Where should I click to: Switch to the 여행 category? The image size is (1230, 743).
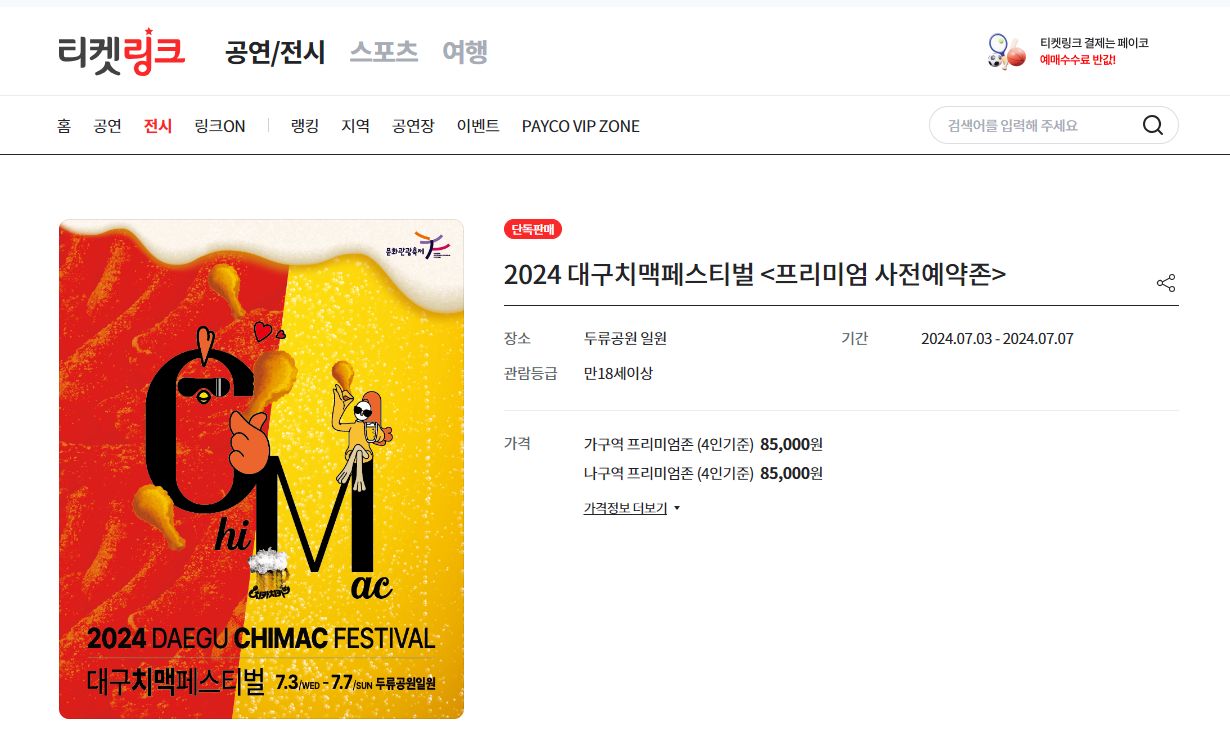(465, 52)
